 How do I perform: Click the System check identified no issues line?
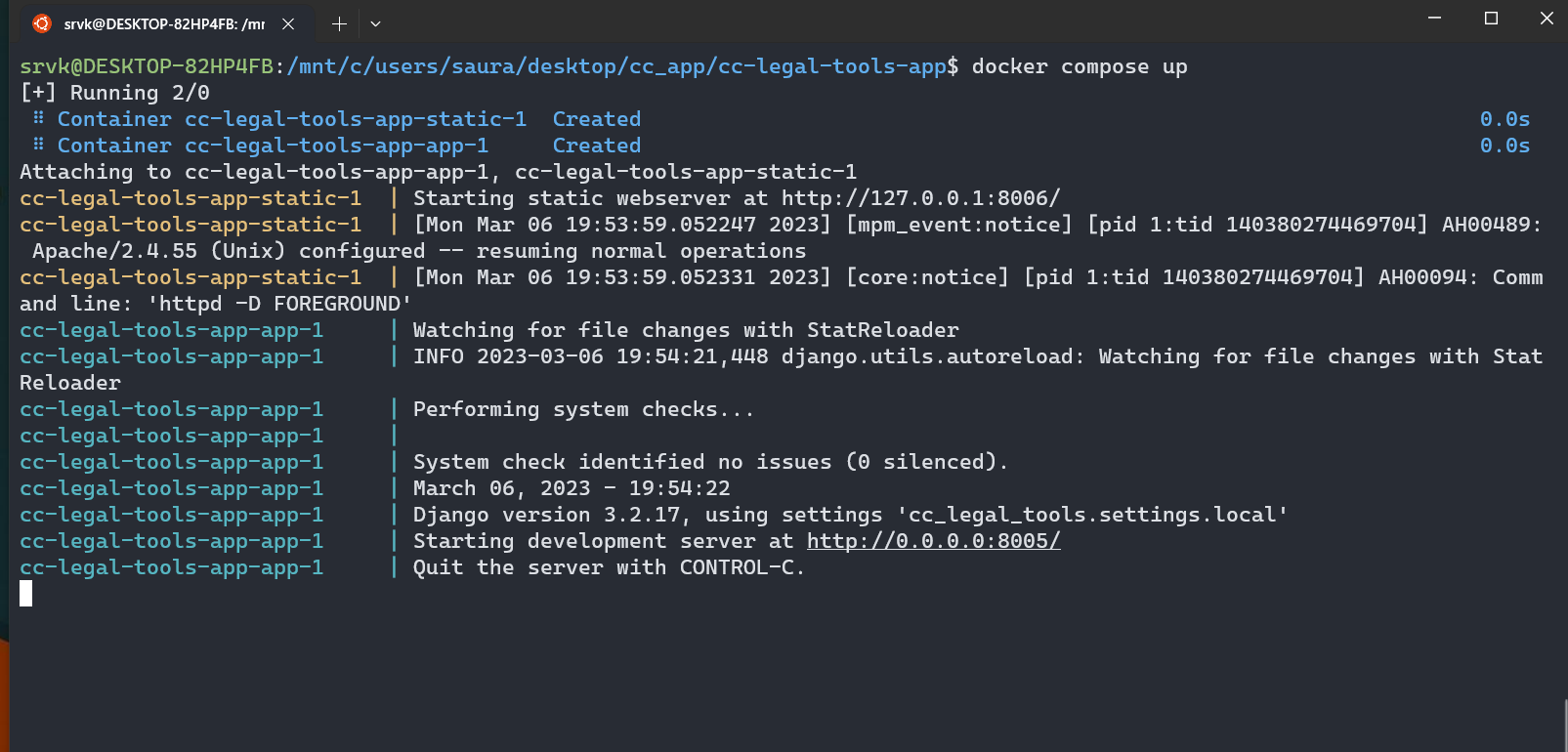(x=709, y=461)
